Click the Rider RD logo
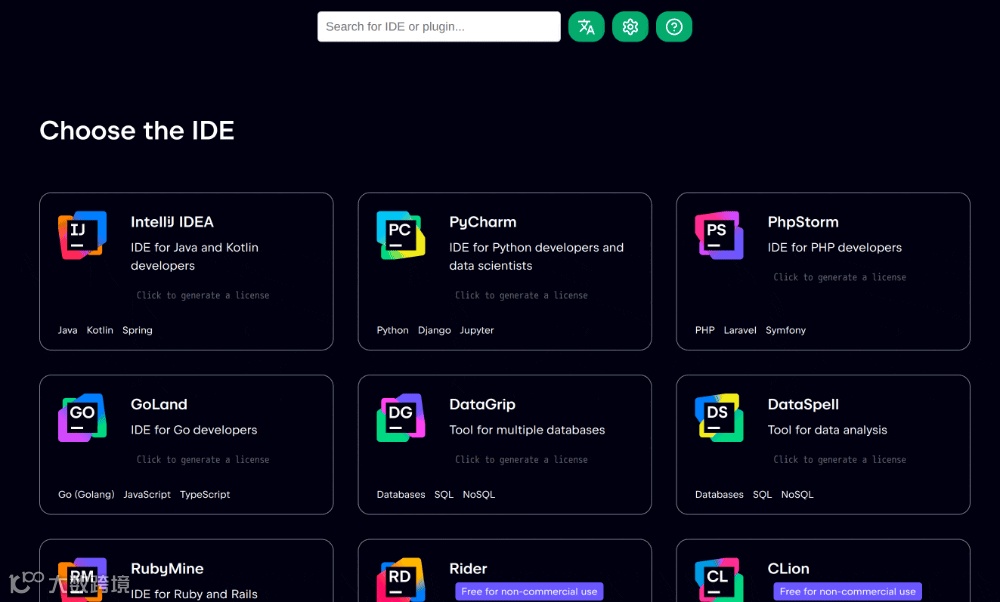Viewport: 1000px width, 602px height. [x=401, y=580]
